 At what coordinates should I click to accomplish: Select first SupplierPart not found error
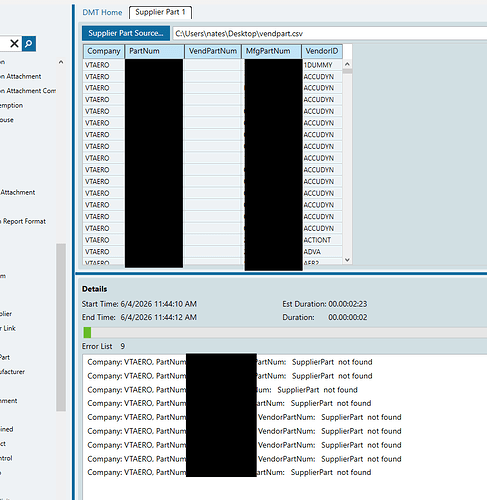pyautogui.click(x=230, y=362)
